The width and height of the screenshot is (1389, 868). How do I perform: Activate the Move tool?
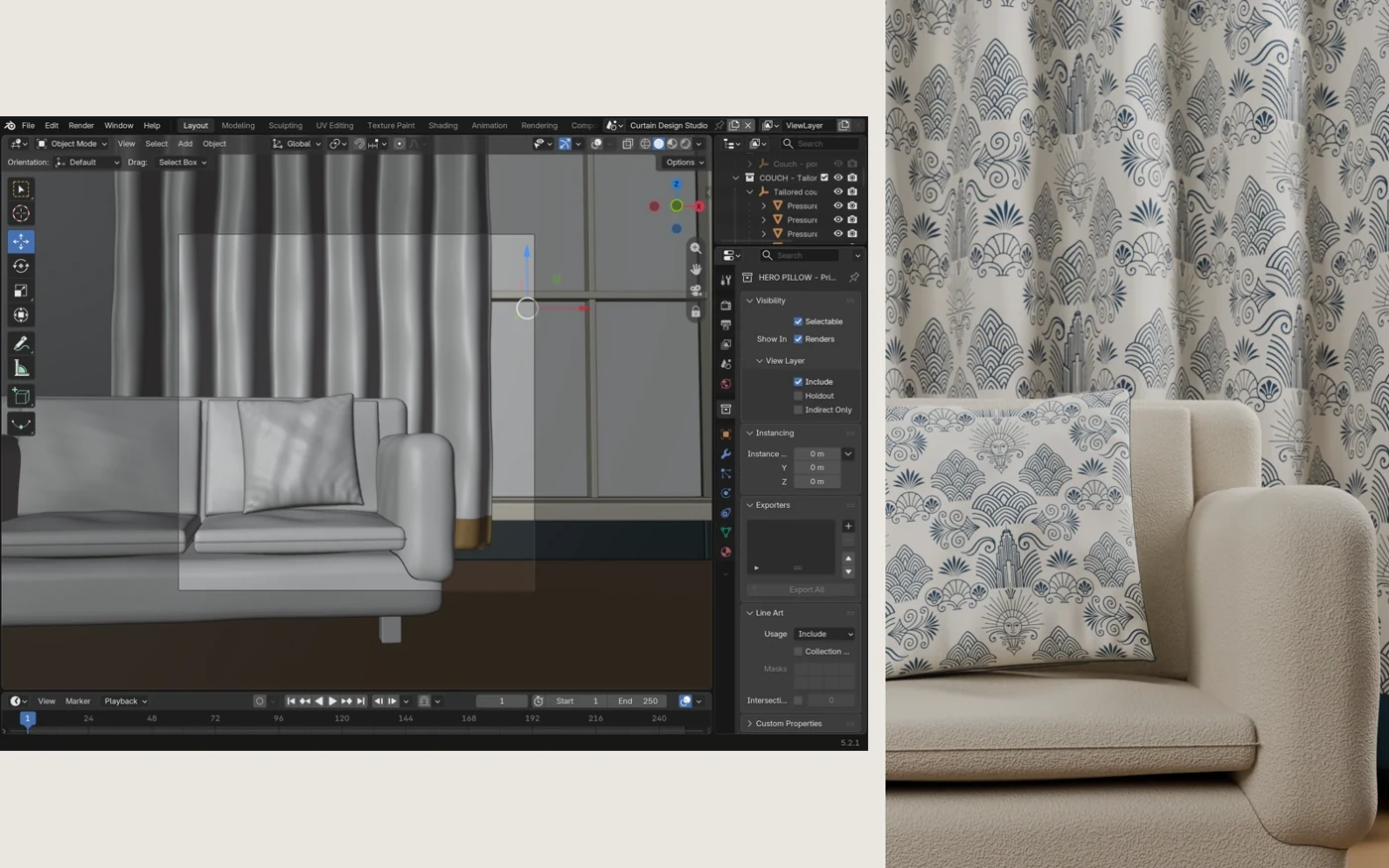pos(21,241)
